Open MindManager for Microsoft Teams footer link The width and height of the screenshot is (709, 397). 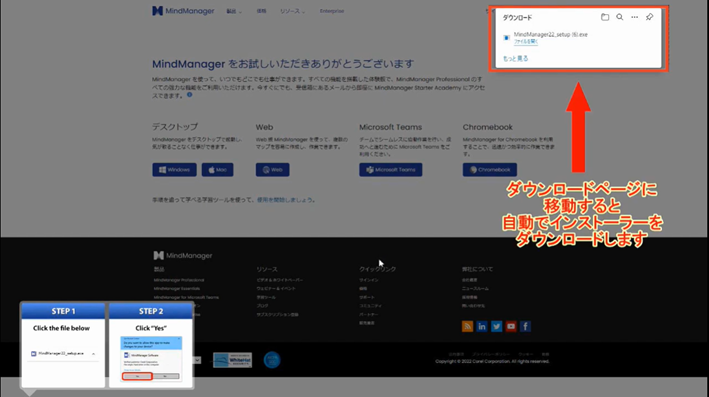[x=186, y=297]
